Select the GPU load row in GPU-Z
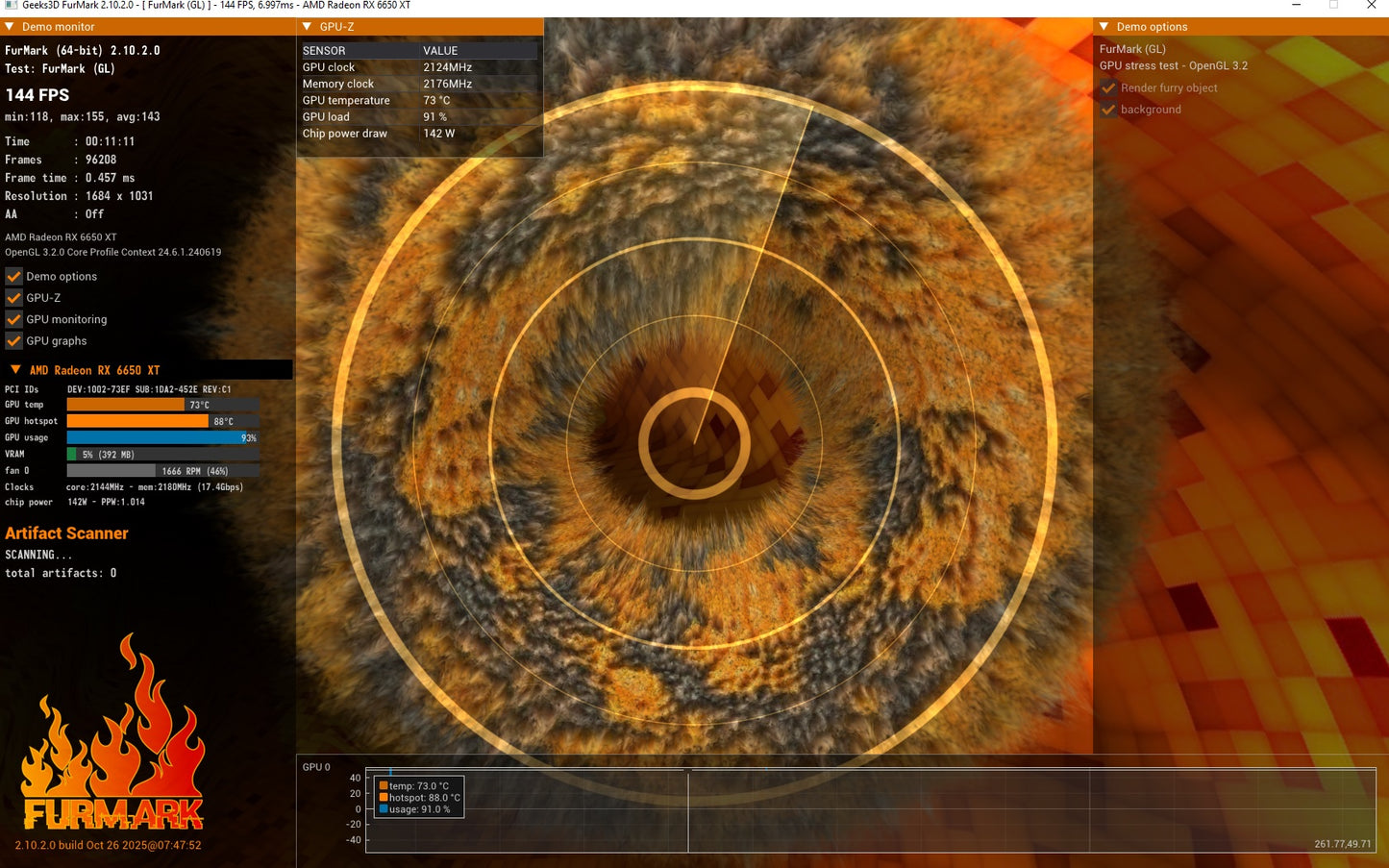This screenshot has width=1389, height=868. click(420, 117)
